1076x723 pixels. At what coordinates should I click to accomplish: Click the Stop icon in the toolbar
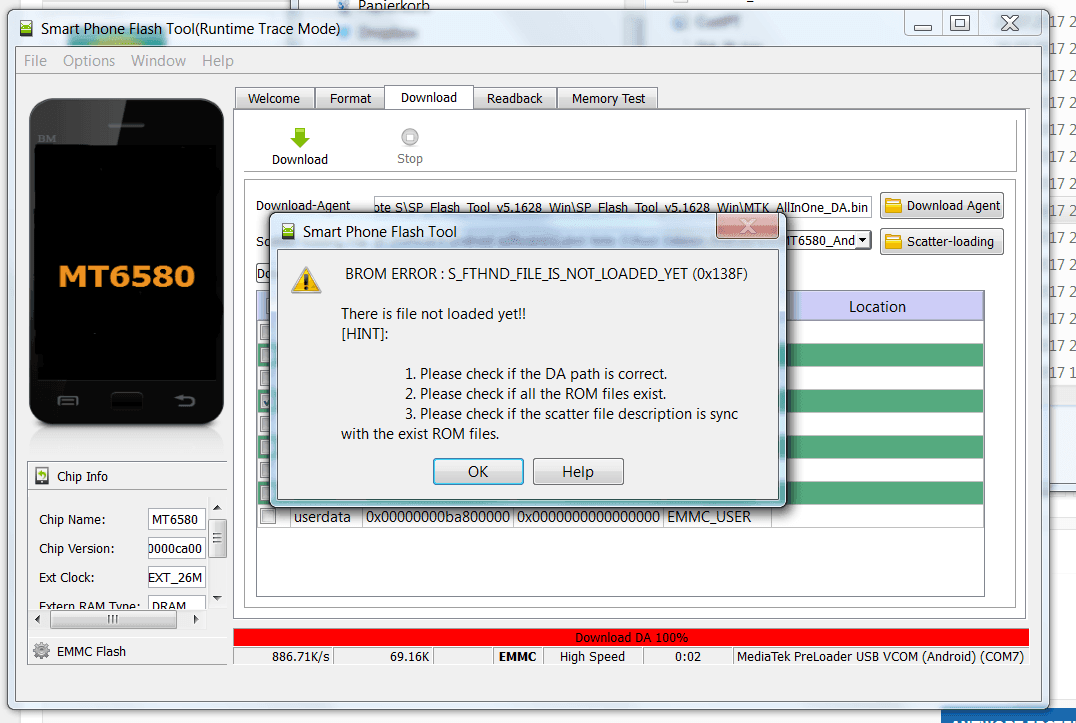pos(410,137)
